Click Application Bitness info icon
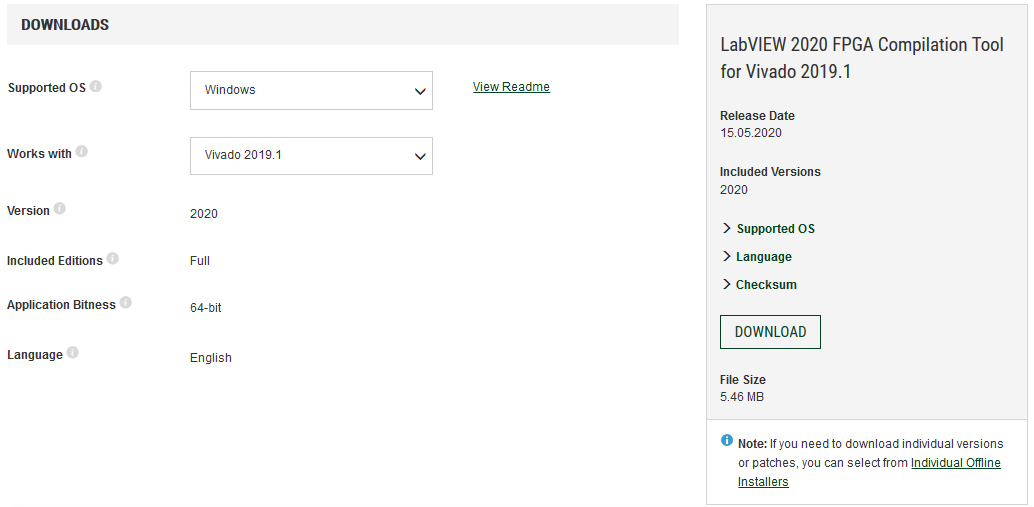The width and height of the screenshot is (1034, 507). coord(125,303)
